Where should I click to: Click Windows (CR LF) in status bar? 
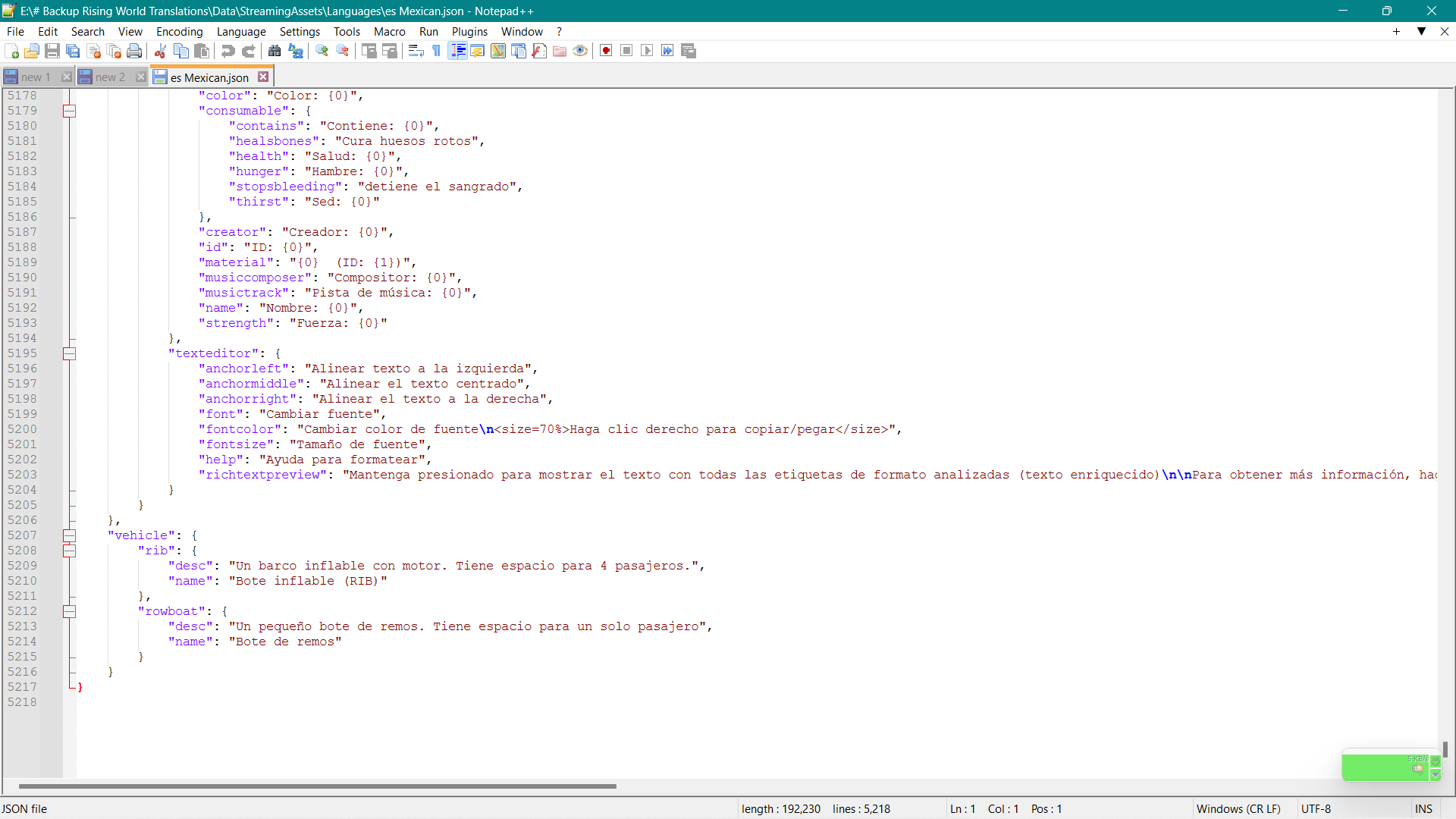pyautogui.click(x=1238, y=808)
